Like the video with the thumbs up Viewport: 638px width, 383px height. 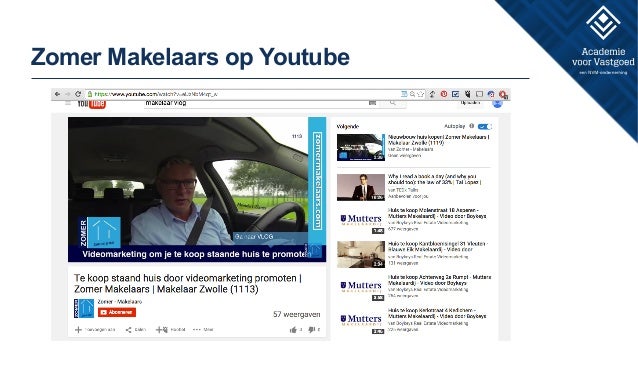click(x=293, y=330)
